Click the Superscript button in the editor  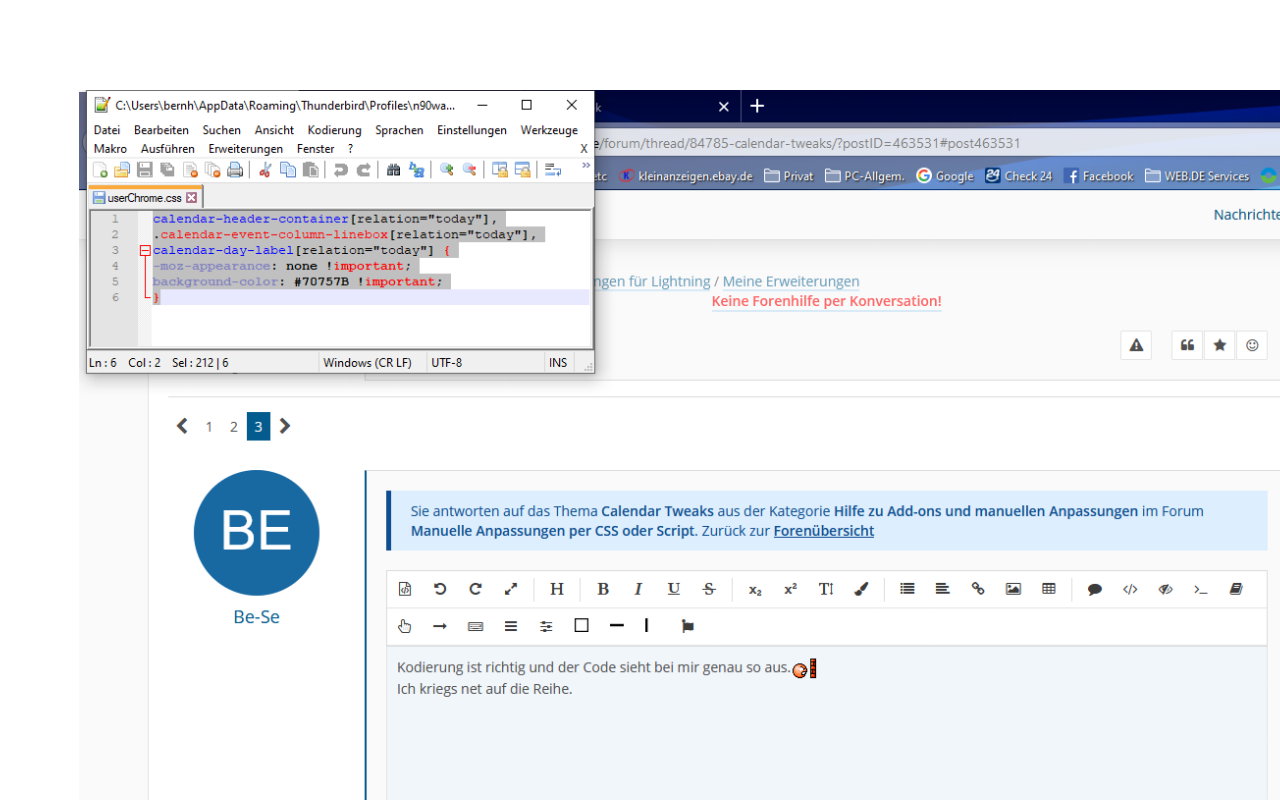pyautogui.click(x=790, y=589)
